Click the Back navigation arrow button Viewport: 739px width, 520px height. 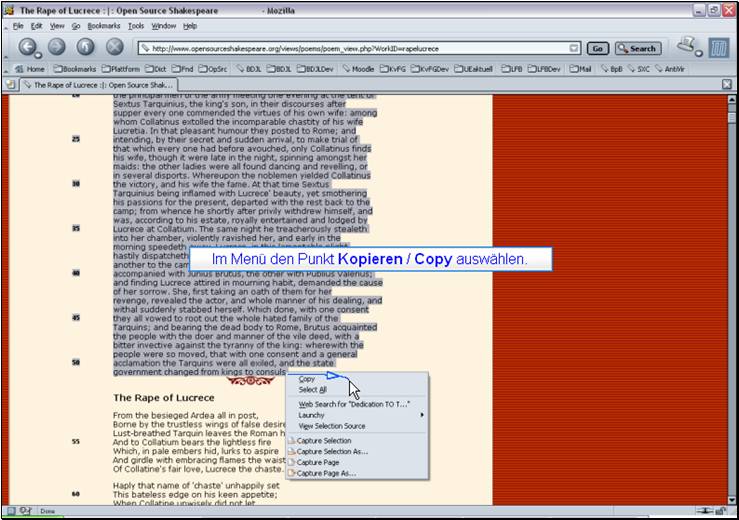[28, 47]
